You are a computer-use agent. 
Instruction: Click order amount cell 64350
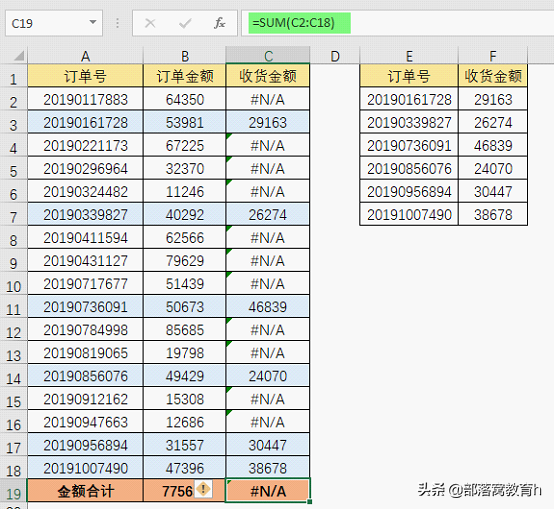coord(185,99)
